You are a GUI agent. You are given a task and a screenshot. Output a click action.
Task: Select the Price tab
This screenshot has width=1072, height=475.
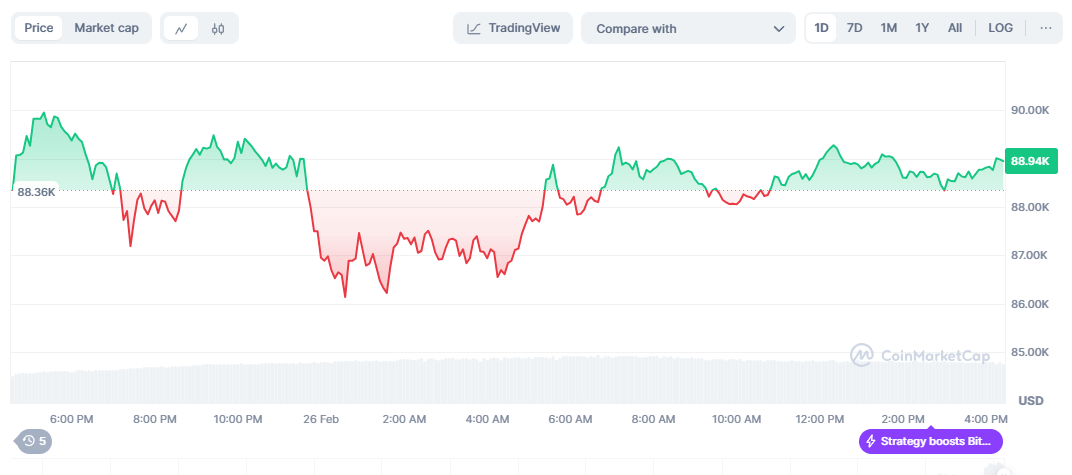click(39, 28)
